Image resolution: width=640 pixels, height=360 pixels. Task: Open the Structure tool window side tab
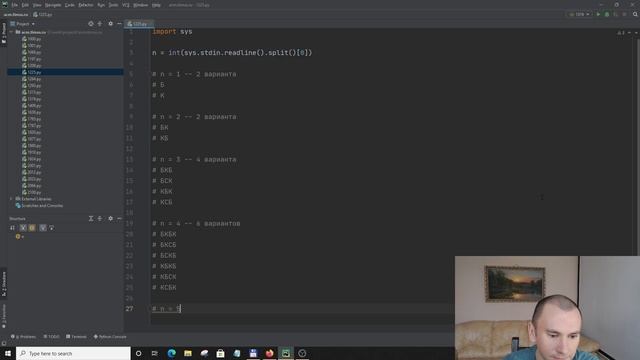[4, 284]
